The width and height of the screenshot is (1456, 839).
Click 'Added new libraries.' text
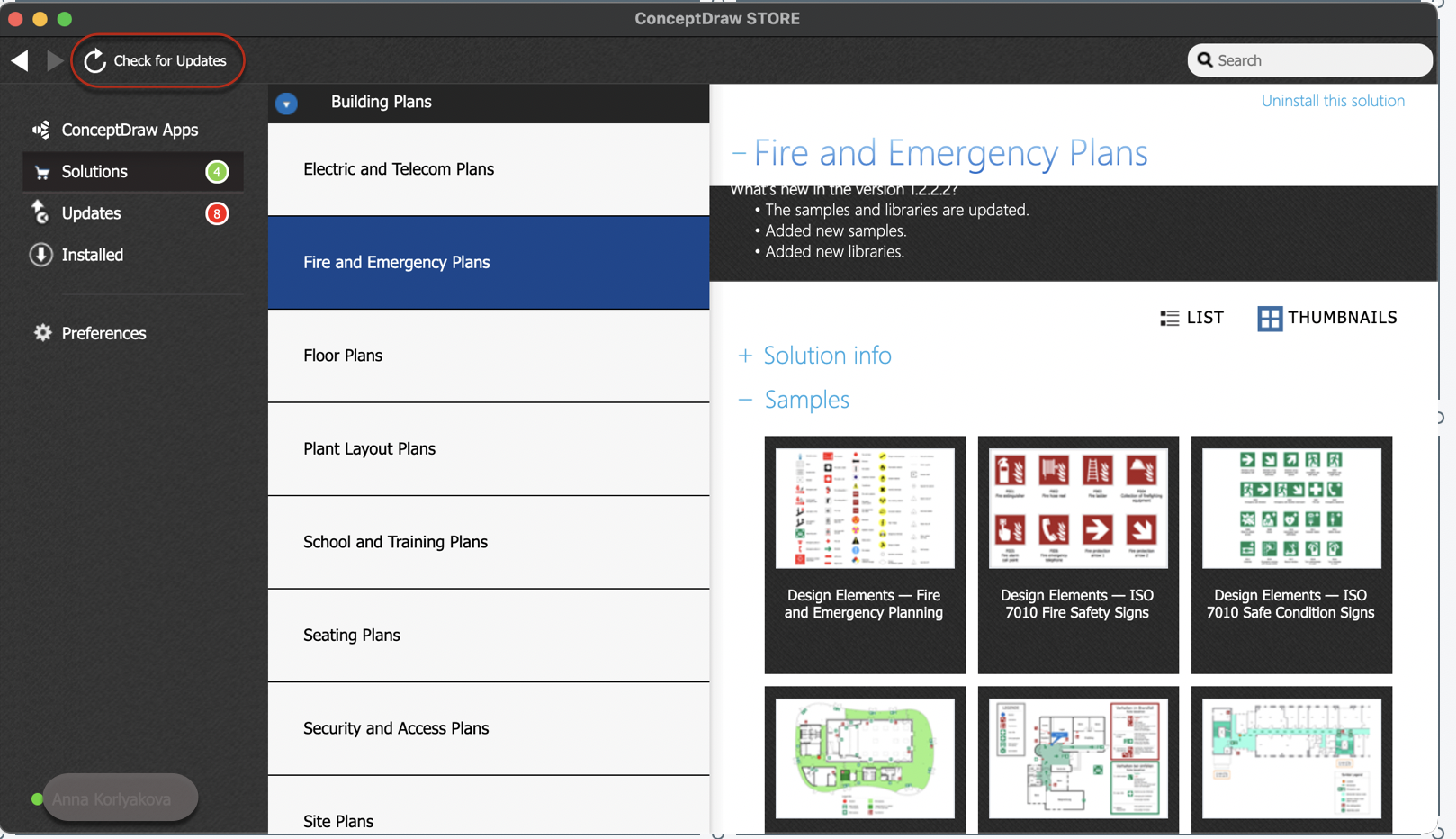tap(834, 252)
